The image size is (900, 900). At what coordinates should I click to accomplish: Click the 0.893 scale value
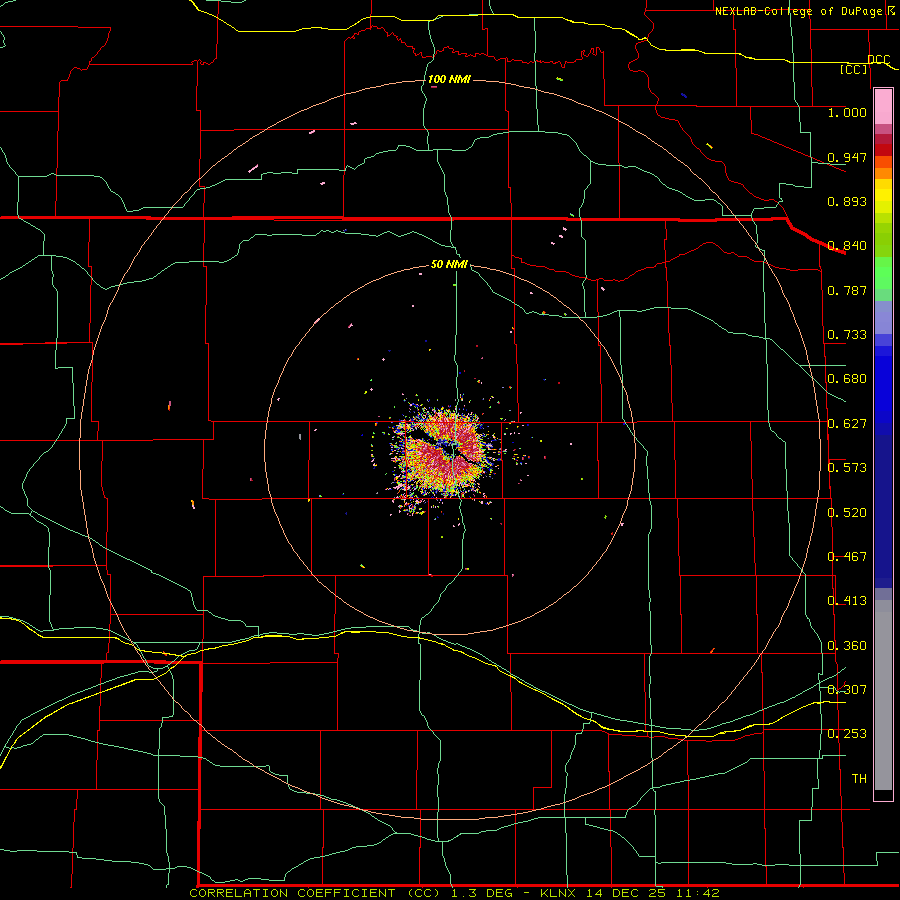[x=847, y=201]
